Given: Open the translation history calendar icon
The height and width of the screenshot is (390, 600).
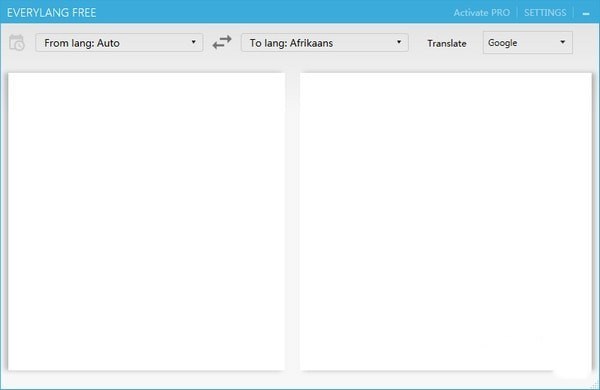Looking at the screenshot, I should tap(17, 43).
